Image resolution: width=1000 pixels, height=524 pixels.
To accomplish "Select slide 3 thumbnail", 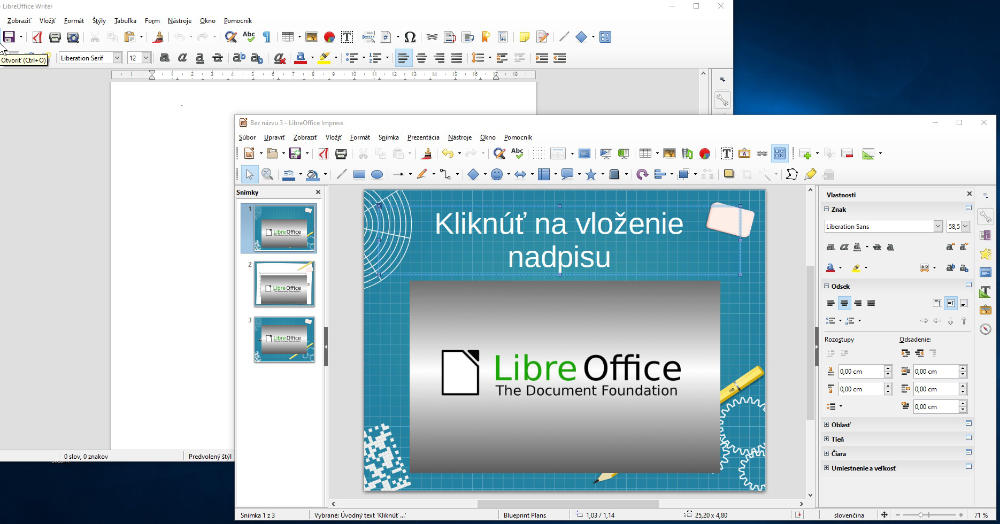I will [284, 339].
